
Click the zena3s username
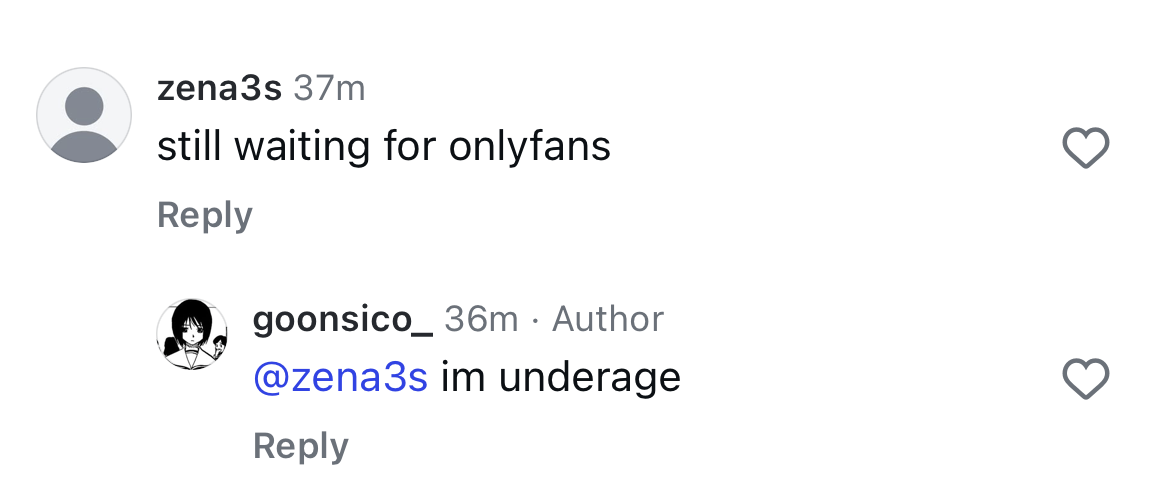coord(219,89)
